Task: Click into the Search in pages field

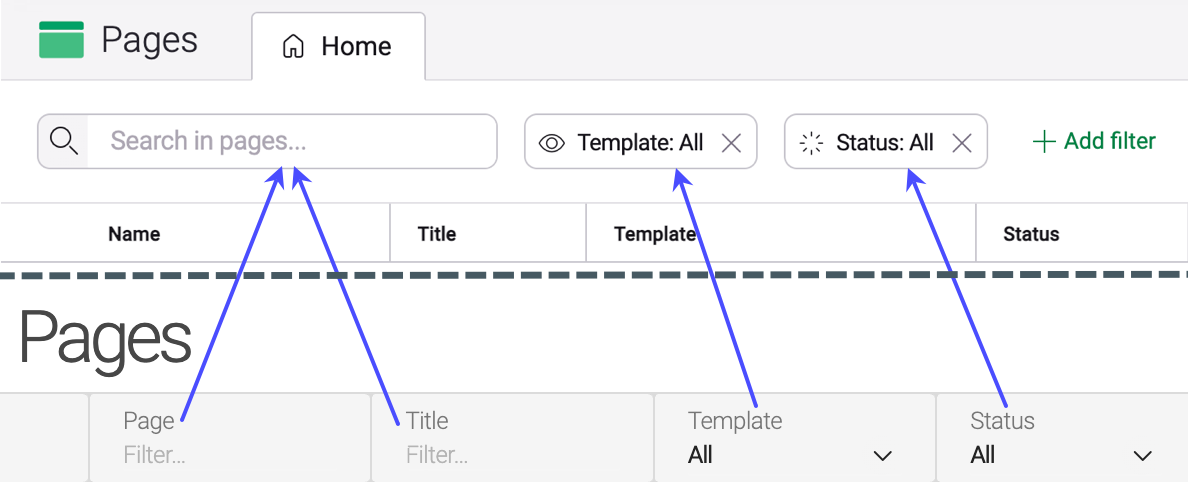Action: coord(290,141)
